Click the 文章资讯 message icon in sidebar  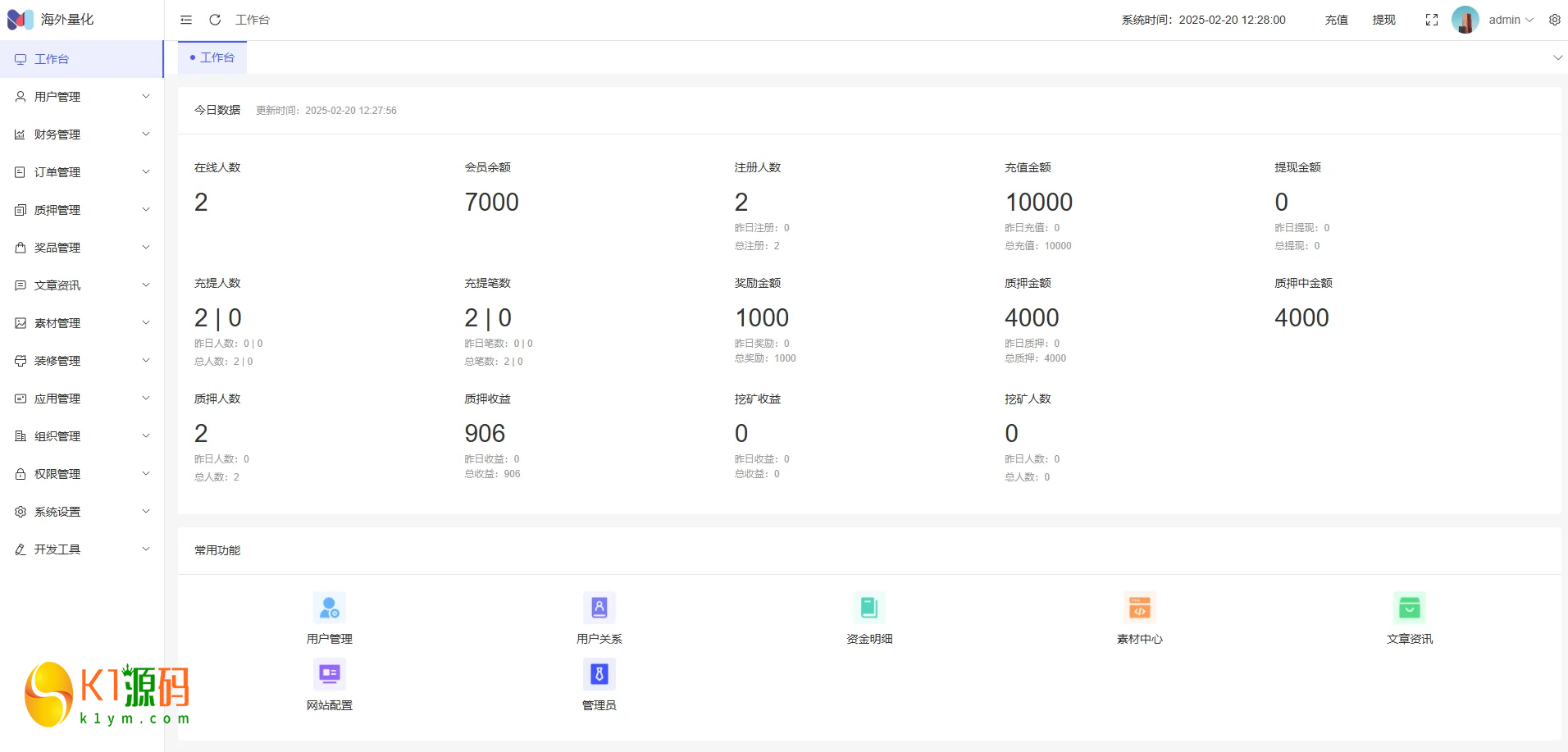[x=21, y=285]
